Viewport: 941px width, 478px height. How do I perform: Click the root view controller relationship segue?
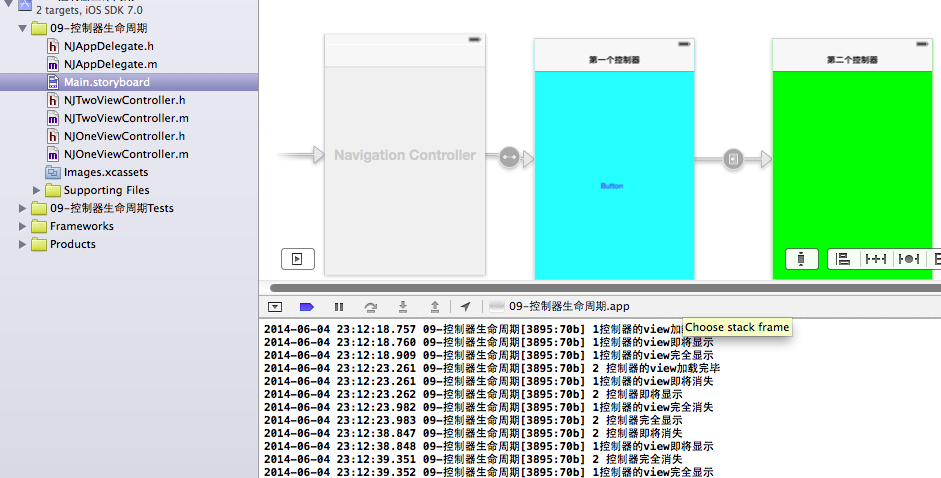[x=509, y=158]
